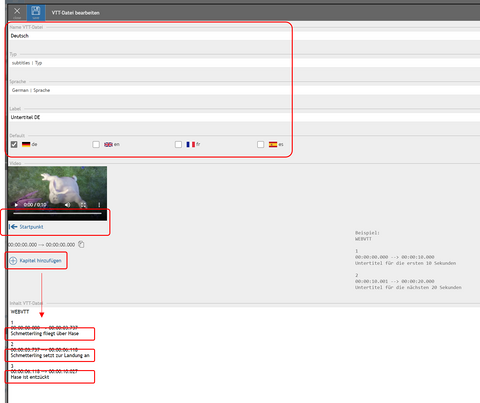Click the Startpunkt link
Viewport: 480px width, 403px height.
click(x=31, y=227)
